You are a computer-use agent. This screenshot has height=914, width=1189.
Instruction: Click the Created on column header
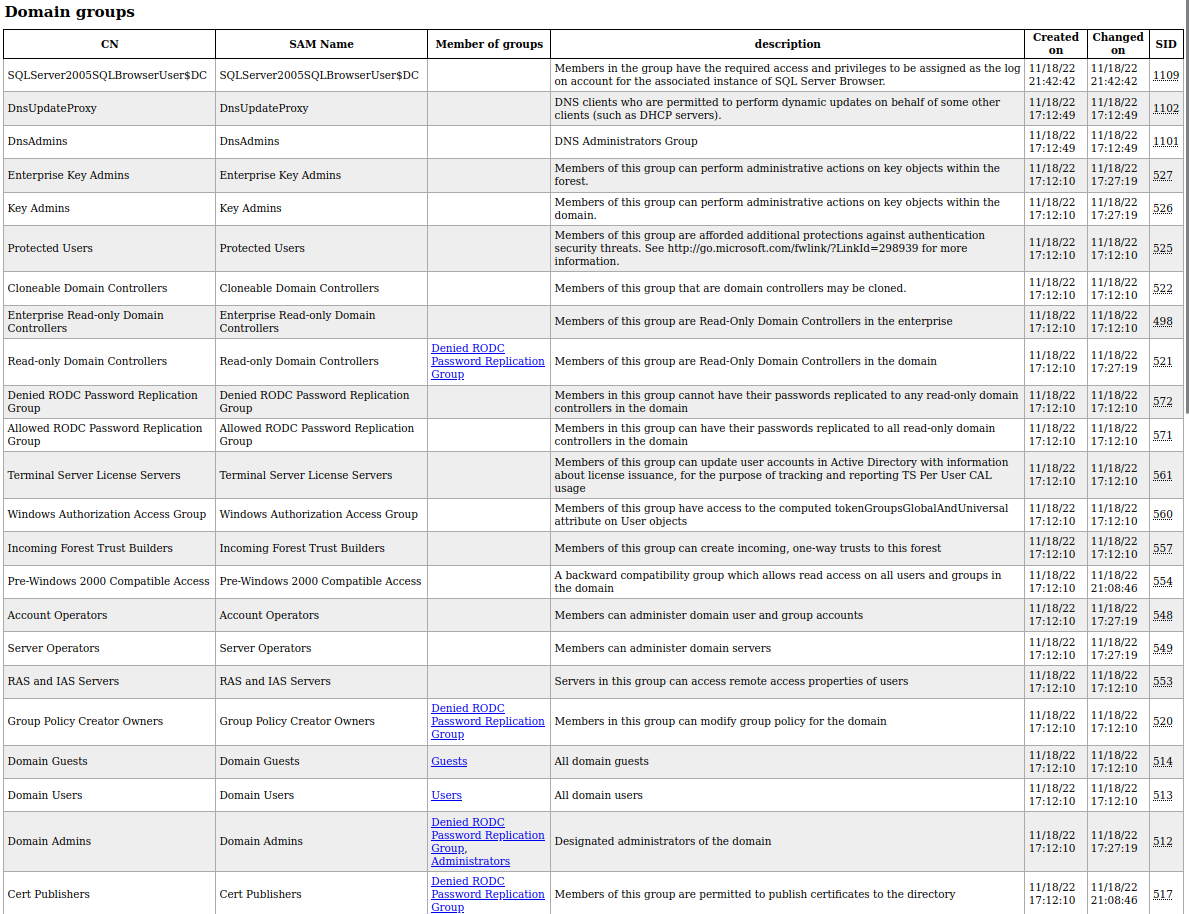tap(1056, 44)
